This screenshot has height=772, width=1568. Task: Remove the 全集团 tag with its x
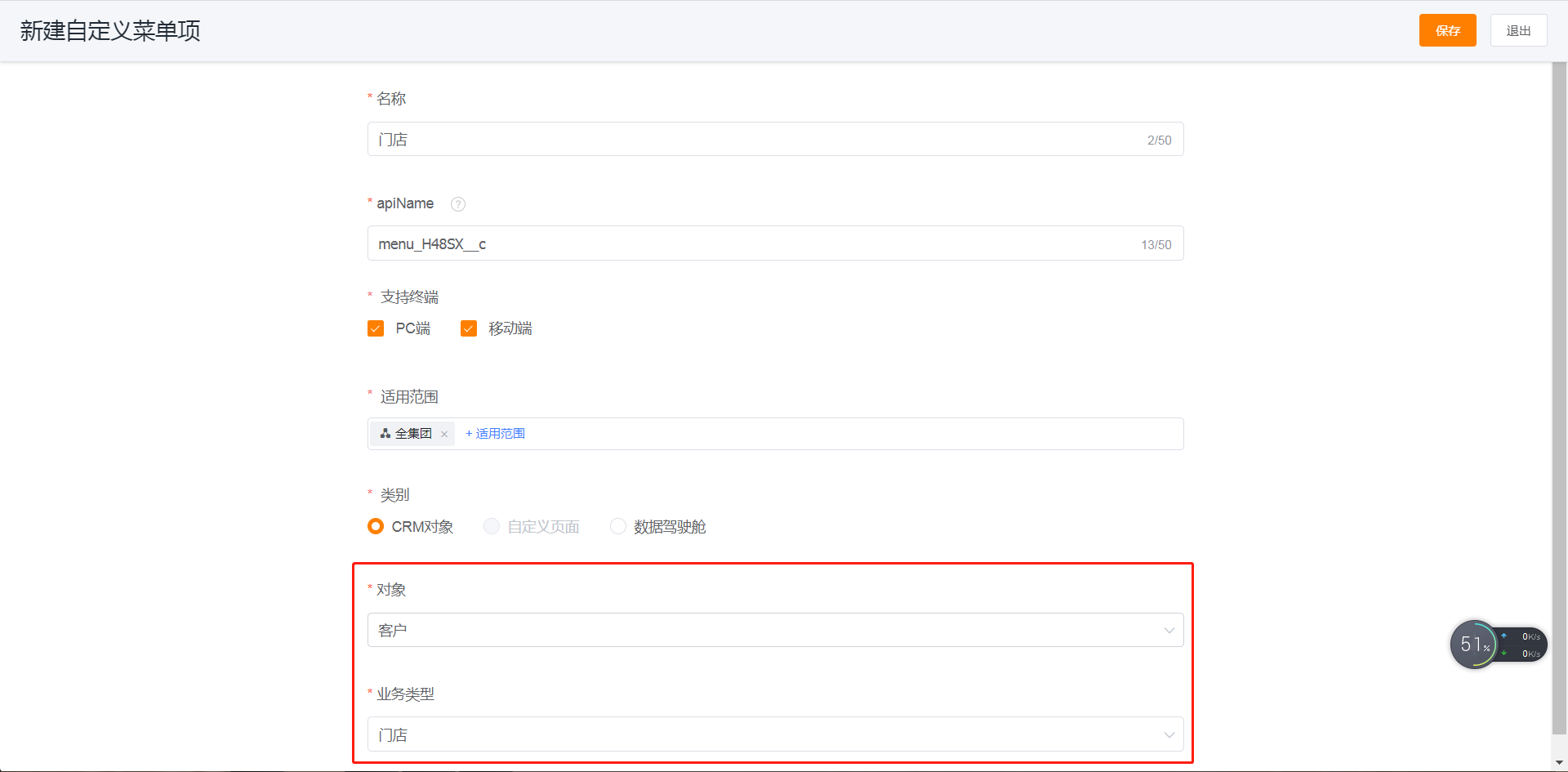(444, 435)
